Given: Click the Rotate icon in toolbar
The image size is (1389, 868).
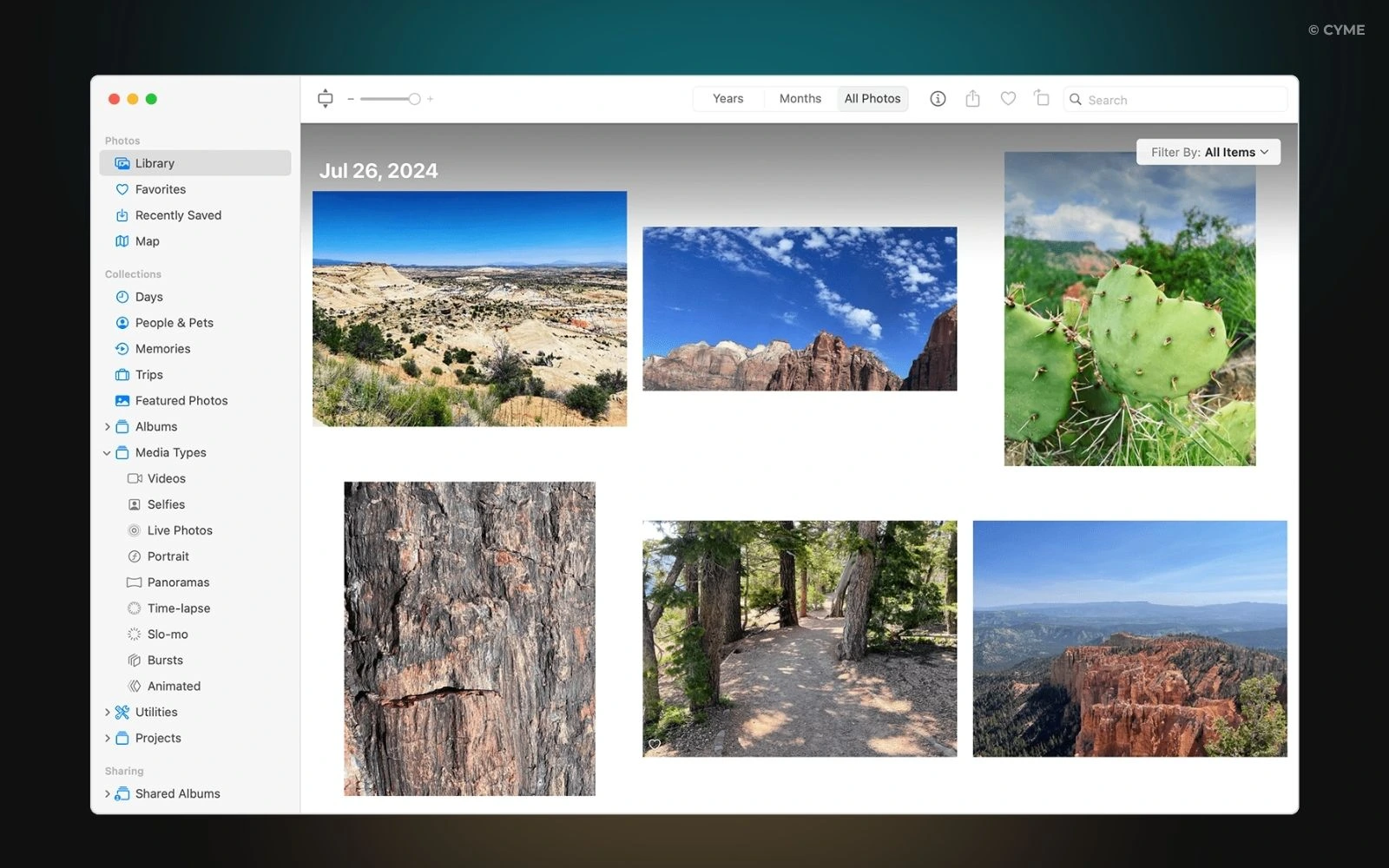Looking at the screenshot, I should [x=1042, y=98].
